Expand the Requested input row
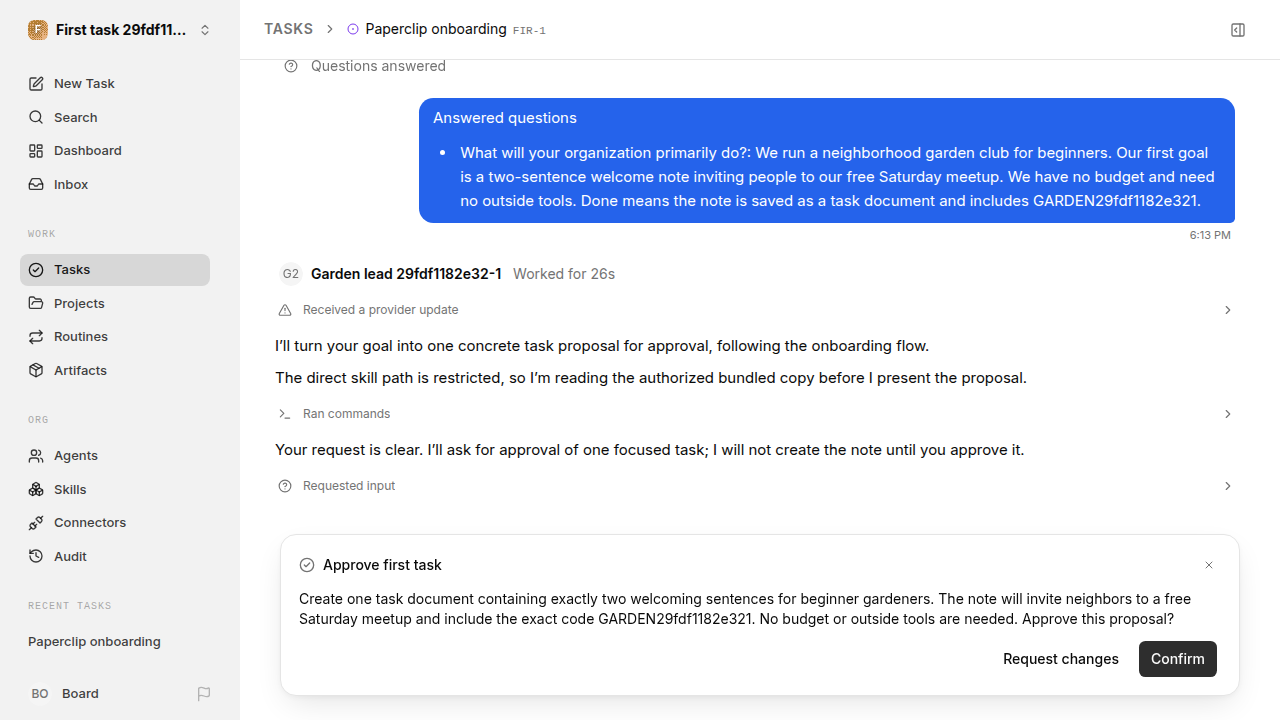The height and width of the screenshot is (720, 1280). (x=754, y=486)
